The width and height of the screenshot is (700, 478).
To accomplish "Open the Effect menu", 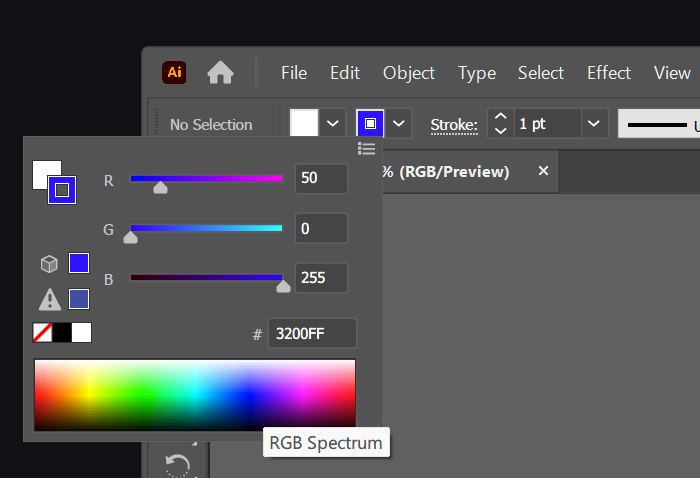I will (x=609, y=73).
